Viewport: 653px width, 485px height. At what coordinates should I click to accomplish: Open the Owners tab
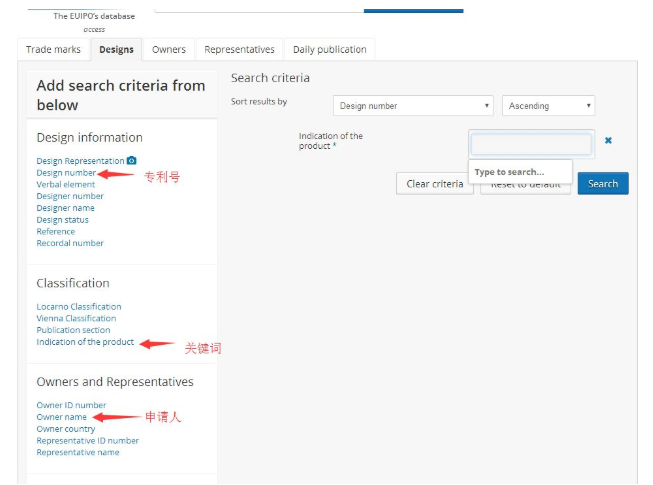(168, 50)
